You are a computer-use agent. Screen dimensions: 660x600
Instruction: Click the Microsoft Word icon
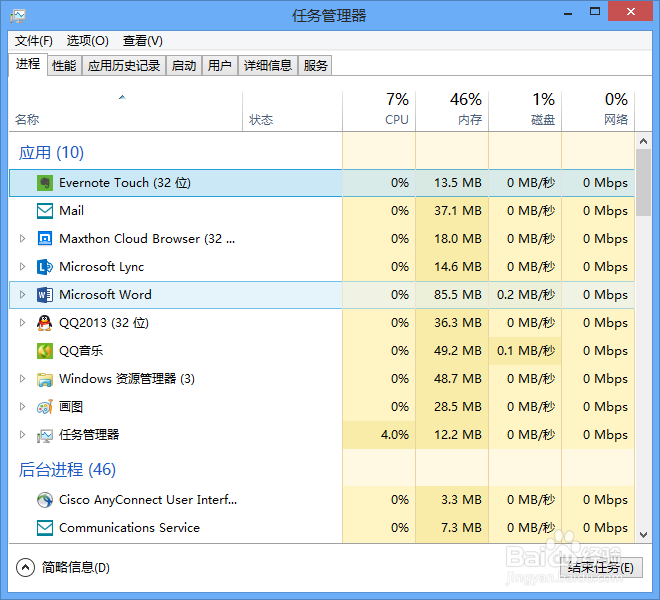click(x=45, y=295)
